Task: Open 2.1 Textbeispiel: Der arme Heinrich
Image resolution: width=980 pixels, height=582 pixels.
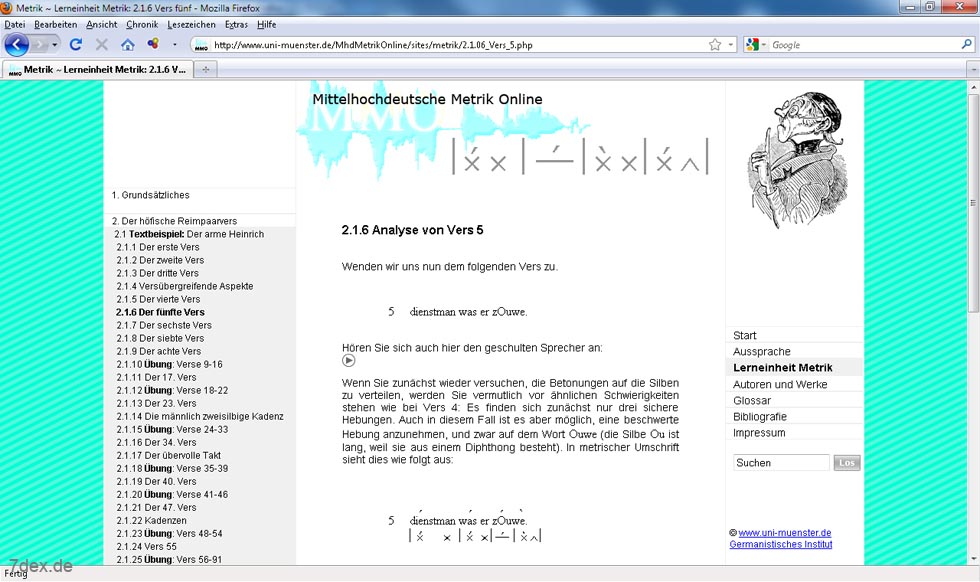Action: 189,234
